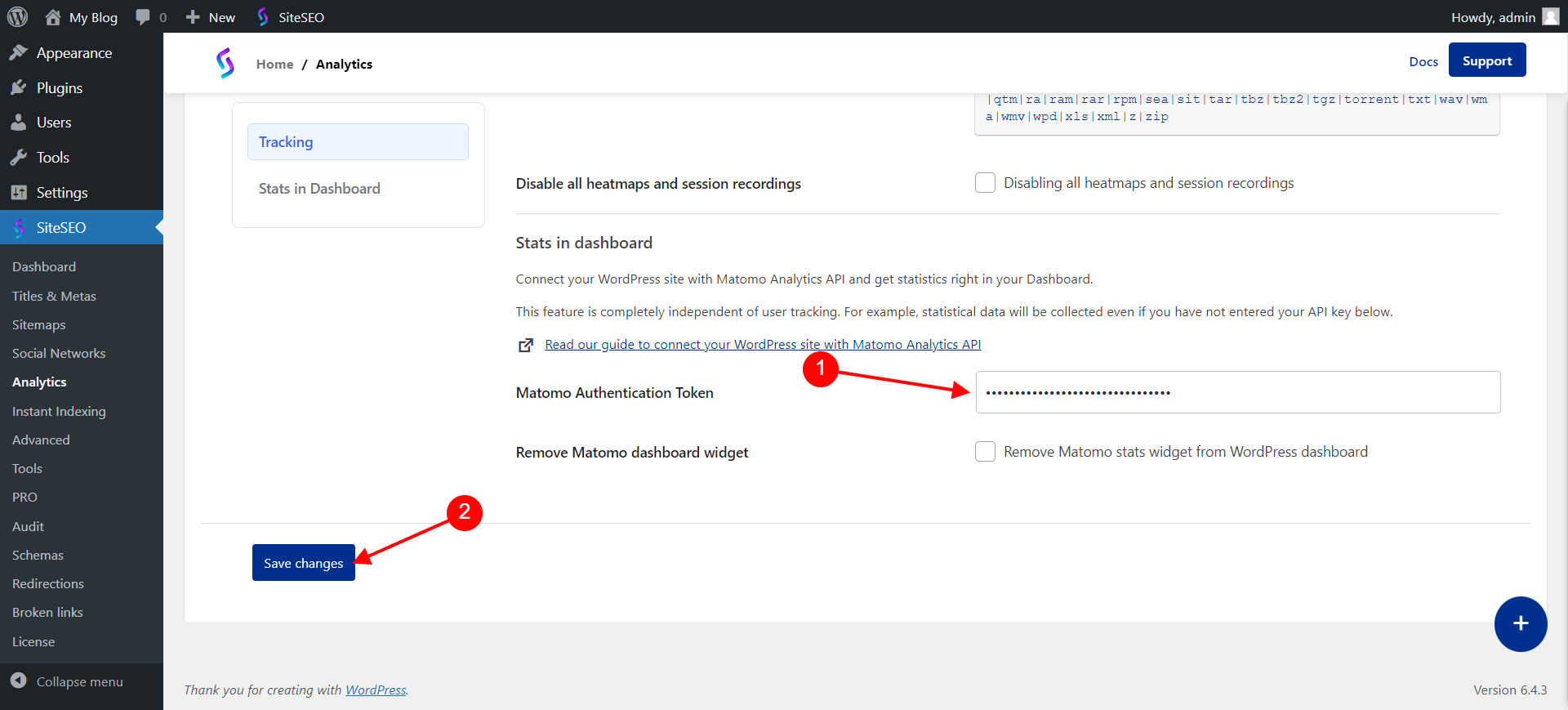Open Instant Indexing page

coord(59,411)
